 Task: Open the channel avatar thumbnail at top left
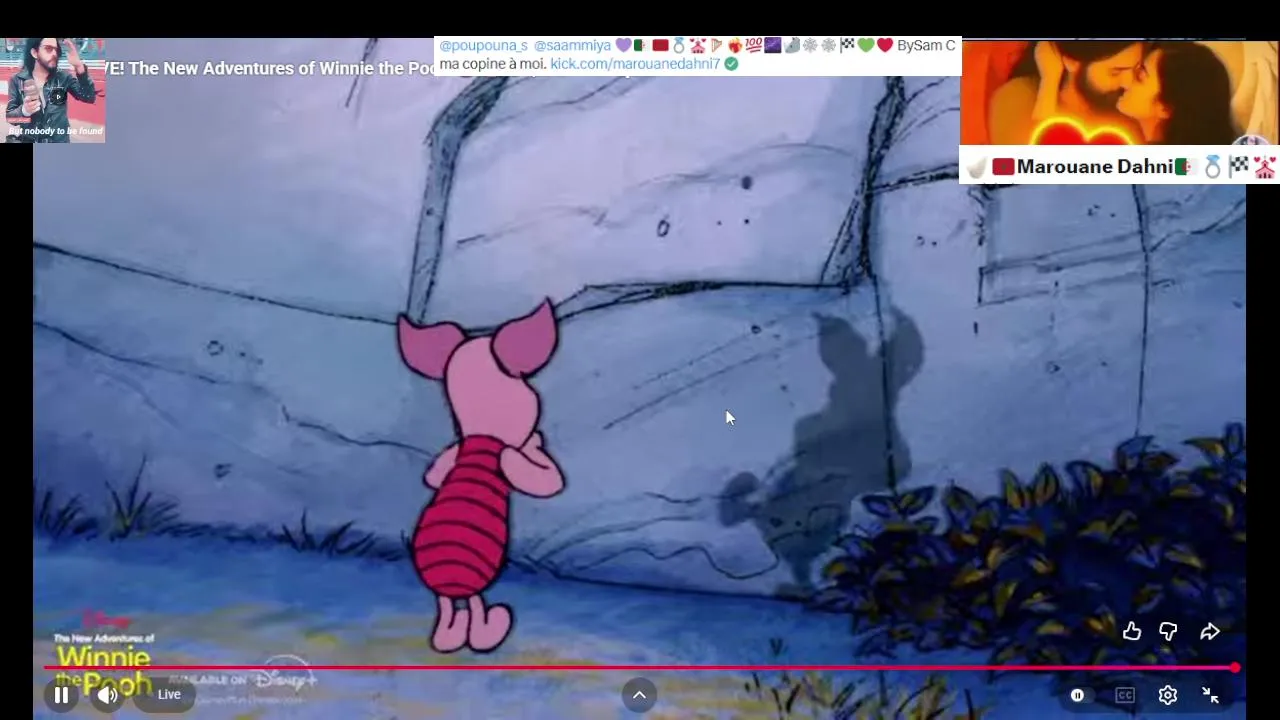pyautogui.click(x=53, y=91)
